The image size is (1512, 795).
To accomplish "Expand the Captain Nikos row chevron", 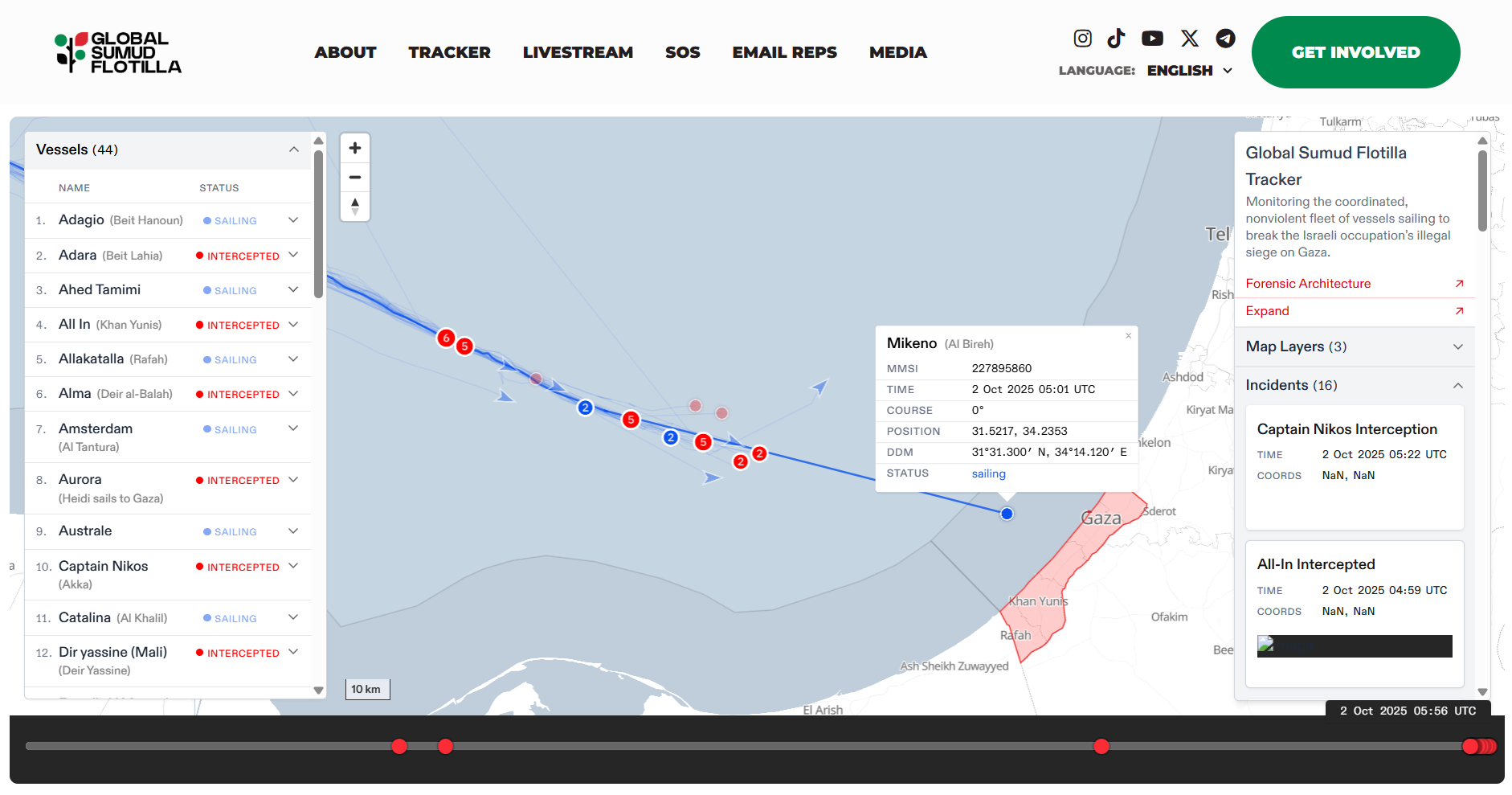I will pyautogui.click(x=293, y=566).
